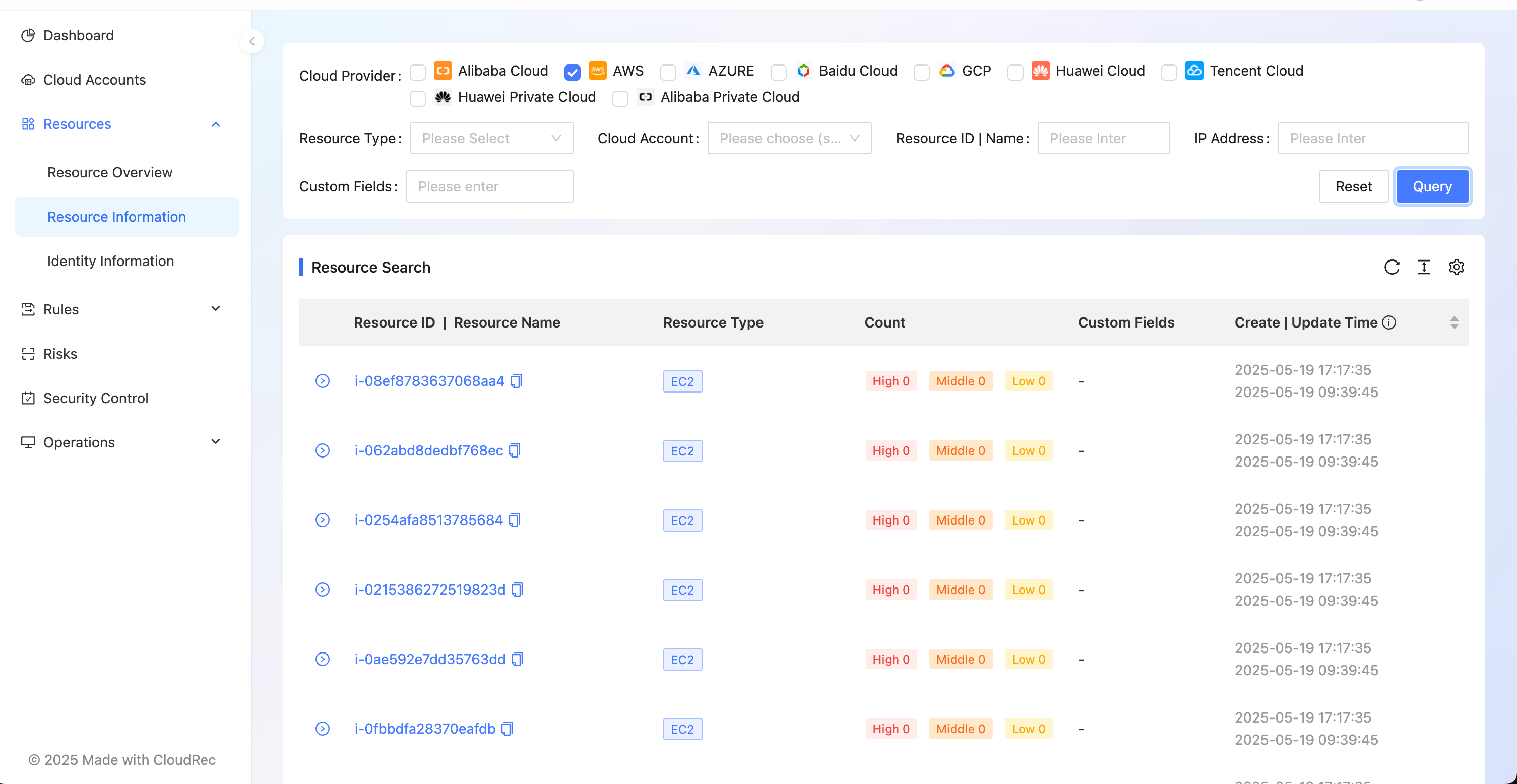
Task: Open the Resource Type dropdown
Action: point(492,139)
